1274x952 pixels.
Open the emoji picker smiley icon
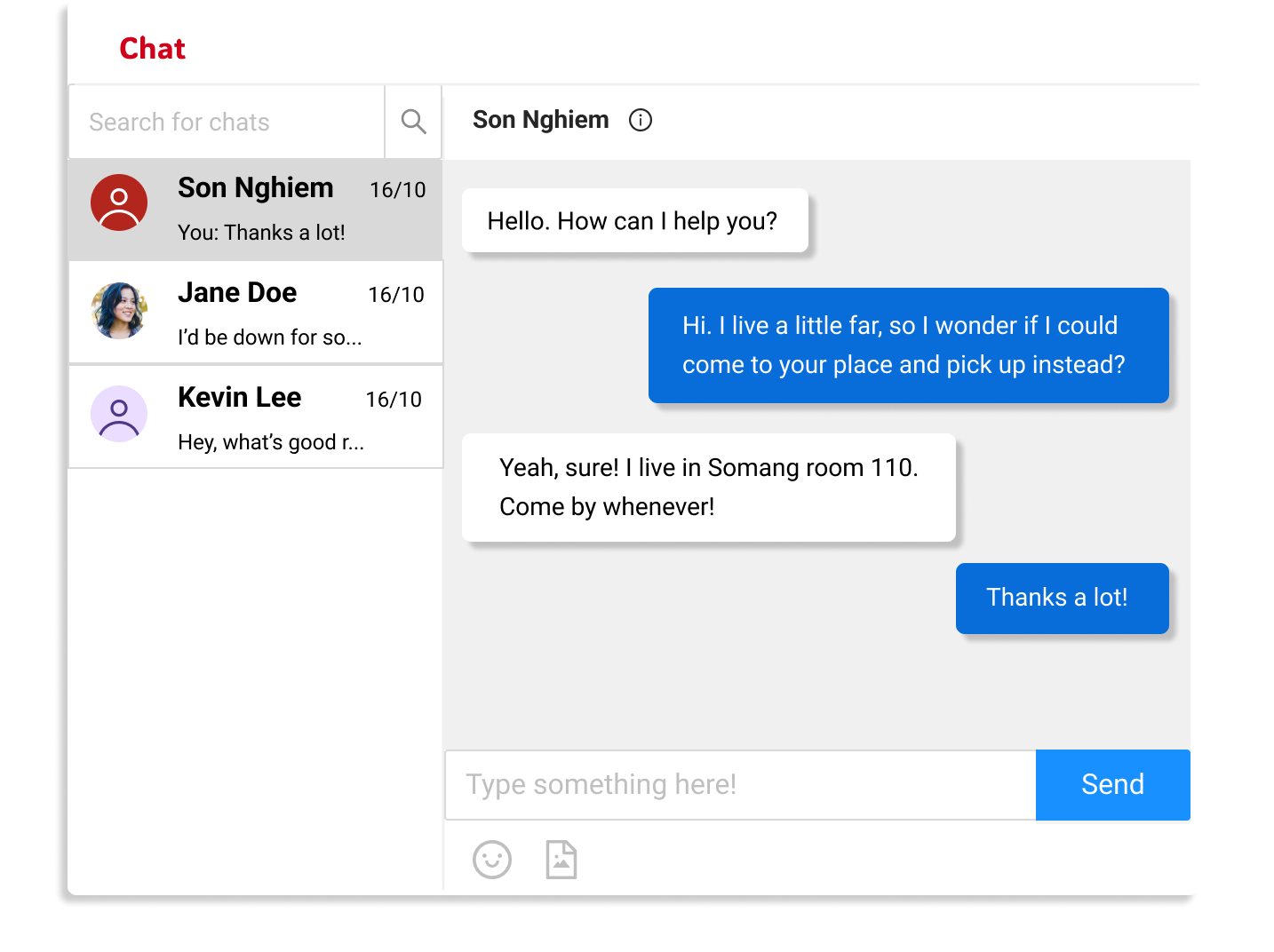(492, 860)
